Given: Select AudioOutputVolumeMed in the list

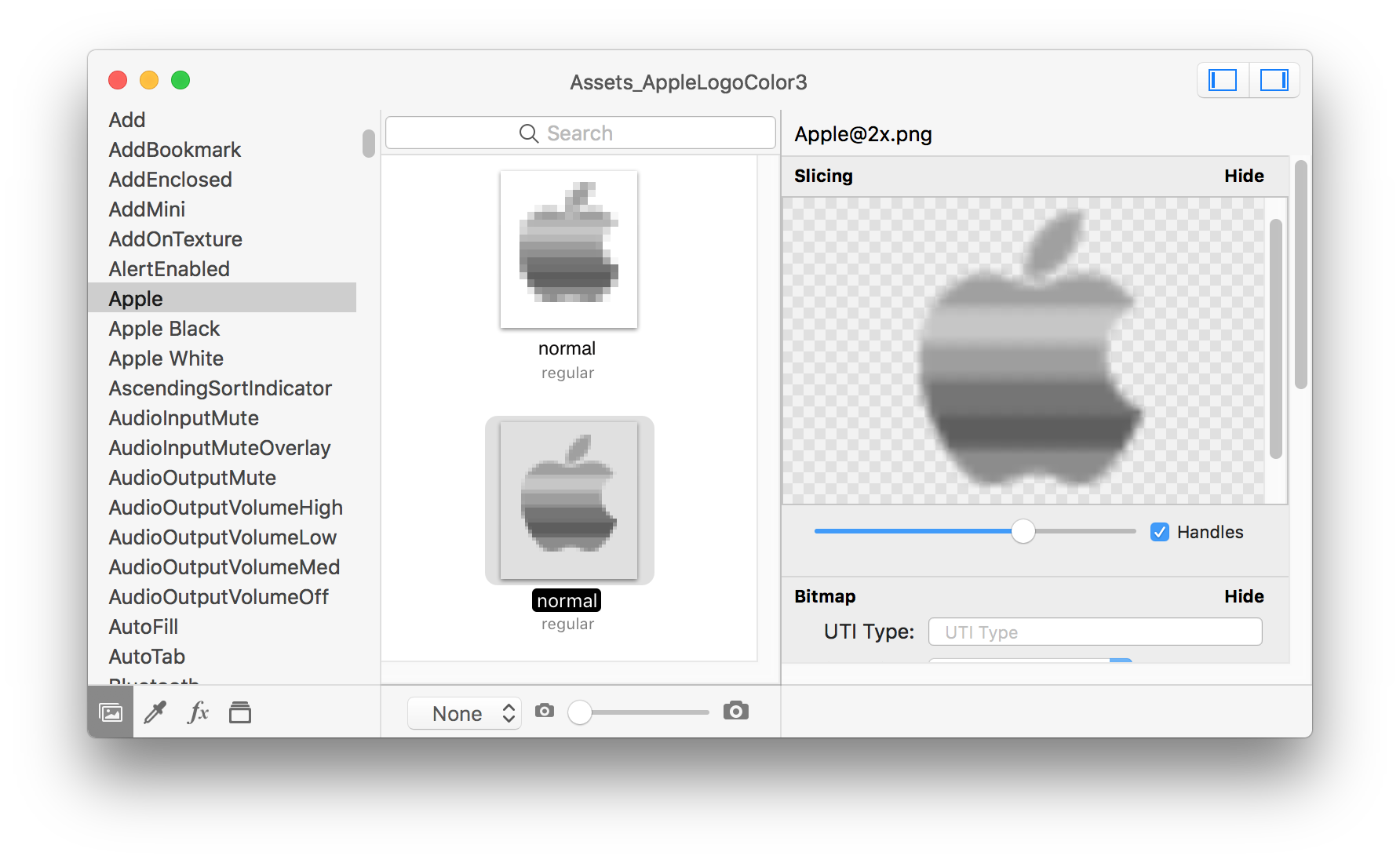Looking at the screenshot, I should (x=222, y=567).
